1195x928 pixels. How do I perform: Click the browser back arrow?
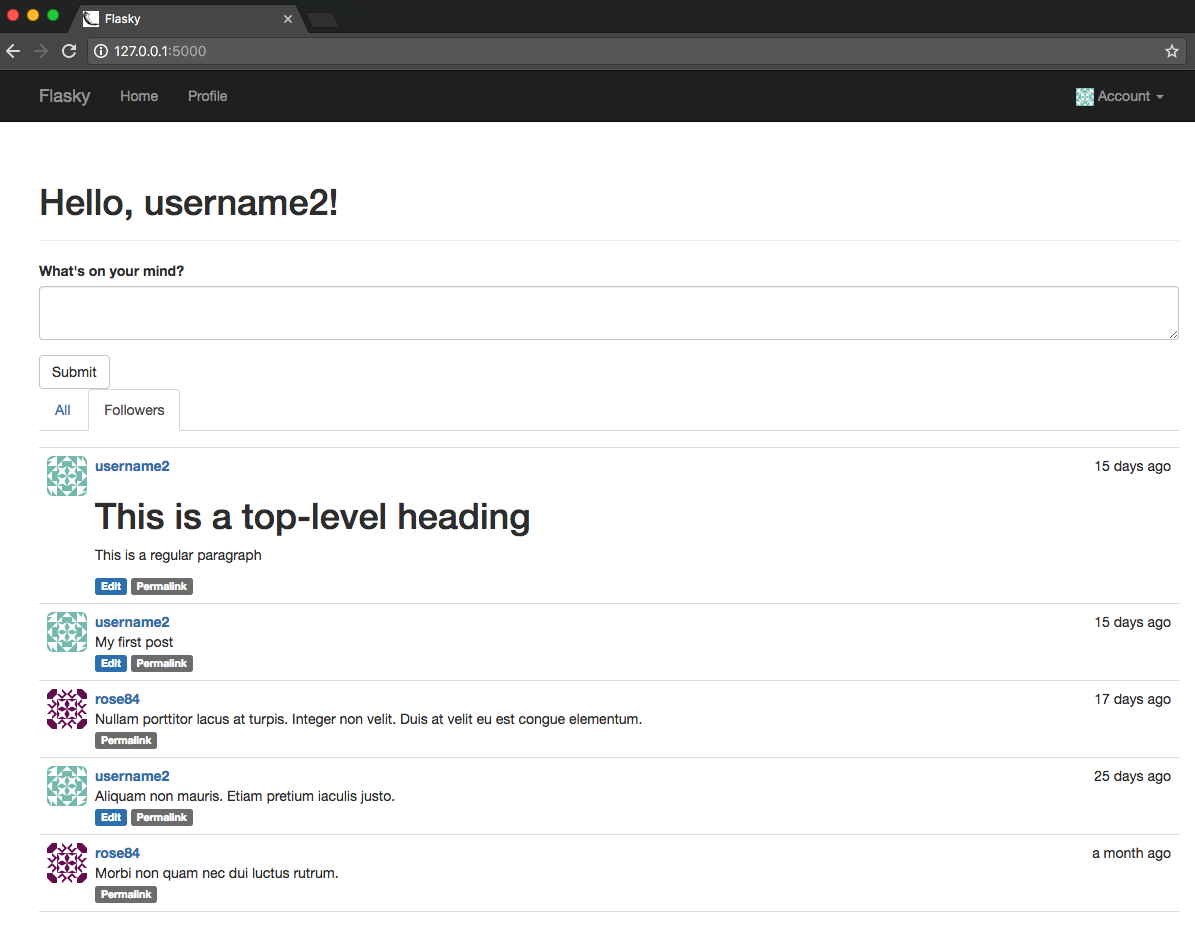pos(13,51)
